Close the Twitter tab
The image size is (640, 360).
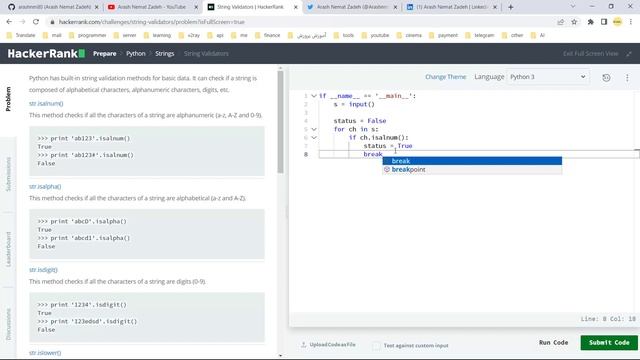tap(395, 7)
